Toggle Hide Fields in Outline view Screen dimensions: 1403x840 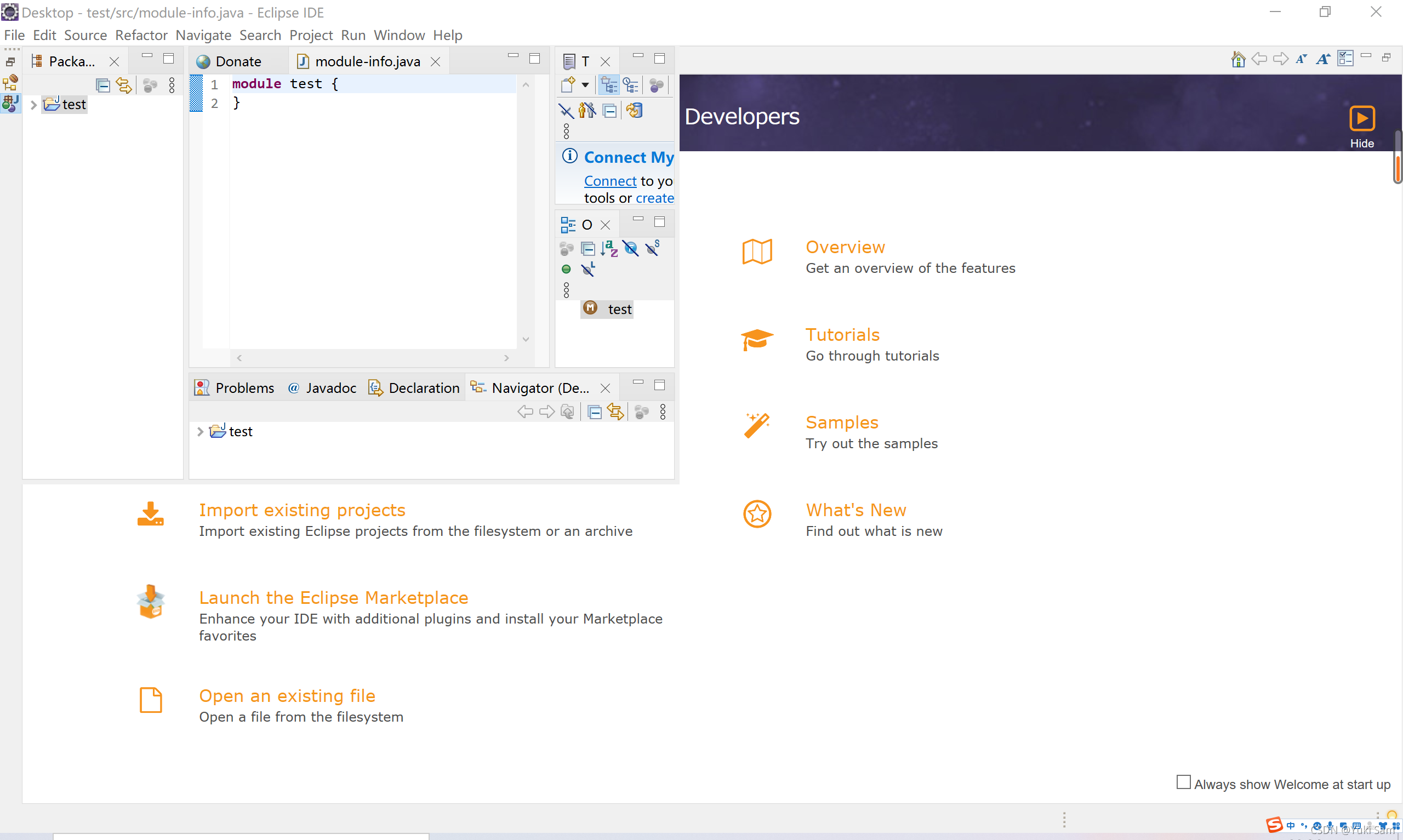tap(630, 248)
